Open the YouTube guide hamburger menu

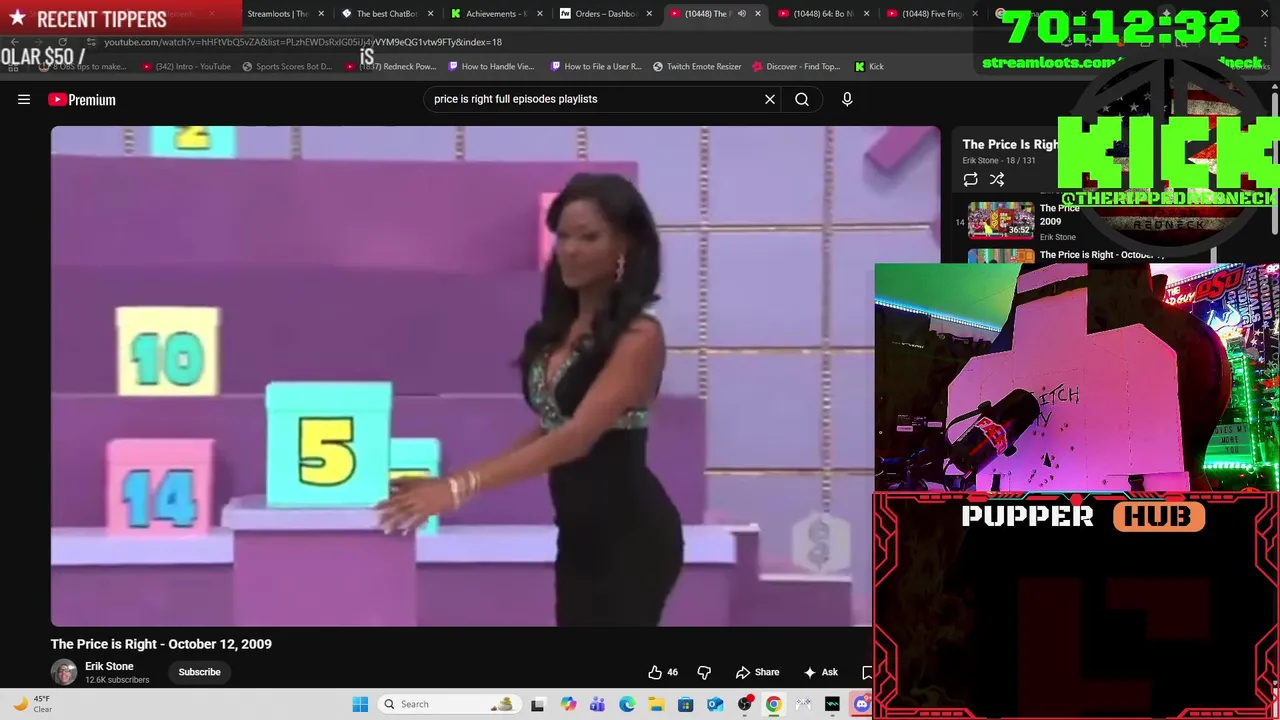tap(24, 99)
